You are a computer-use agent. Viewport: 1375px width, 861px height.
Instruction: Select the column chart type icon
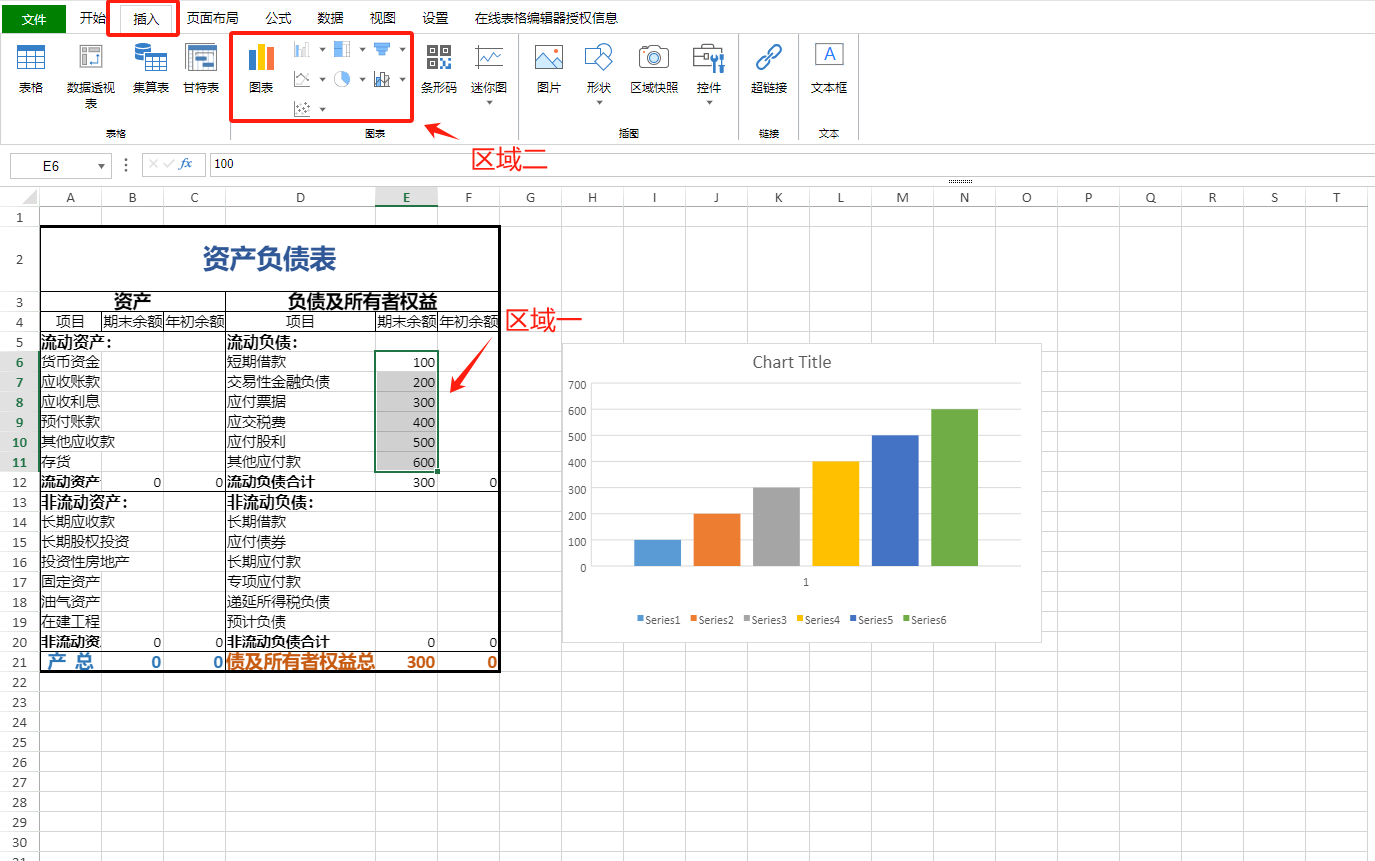tap(302, 49)
